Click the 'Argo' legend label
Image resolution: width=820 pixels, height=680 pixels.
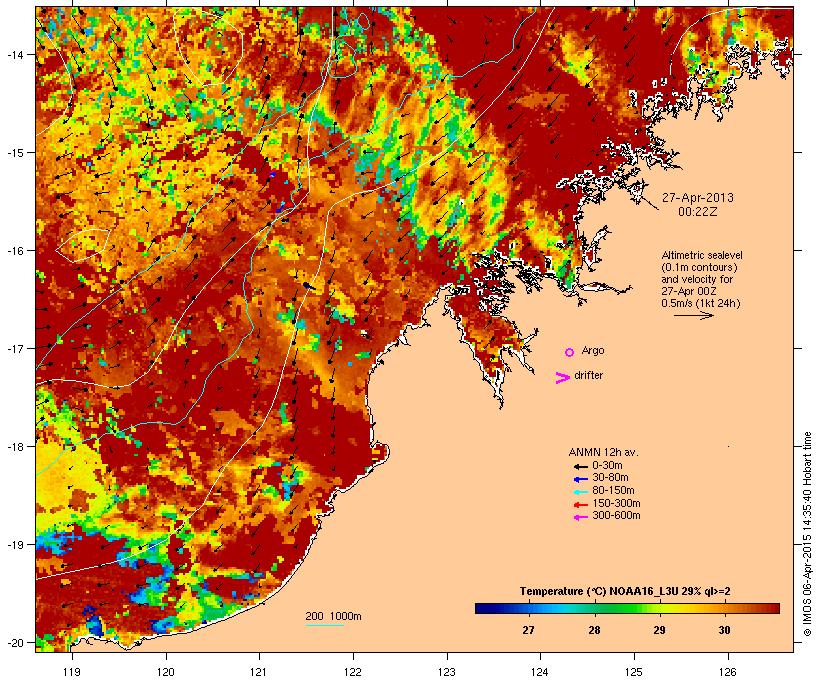tap(593, 351)
